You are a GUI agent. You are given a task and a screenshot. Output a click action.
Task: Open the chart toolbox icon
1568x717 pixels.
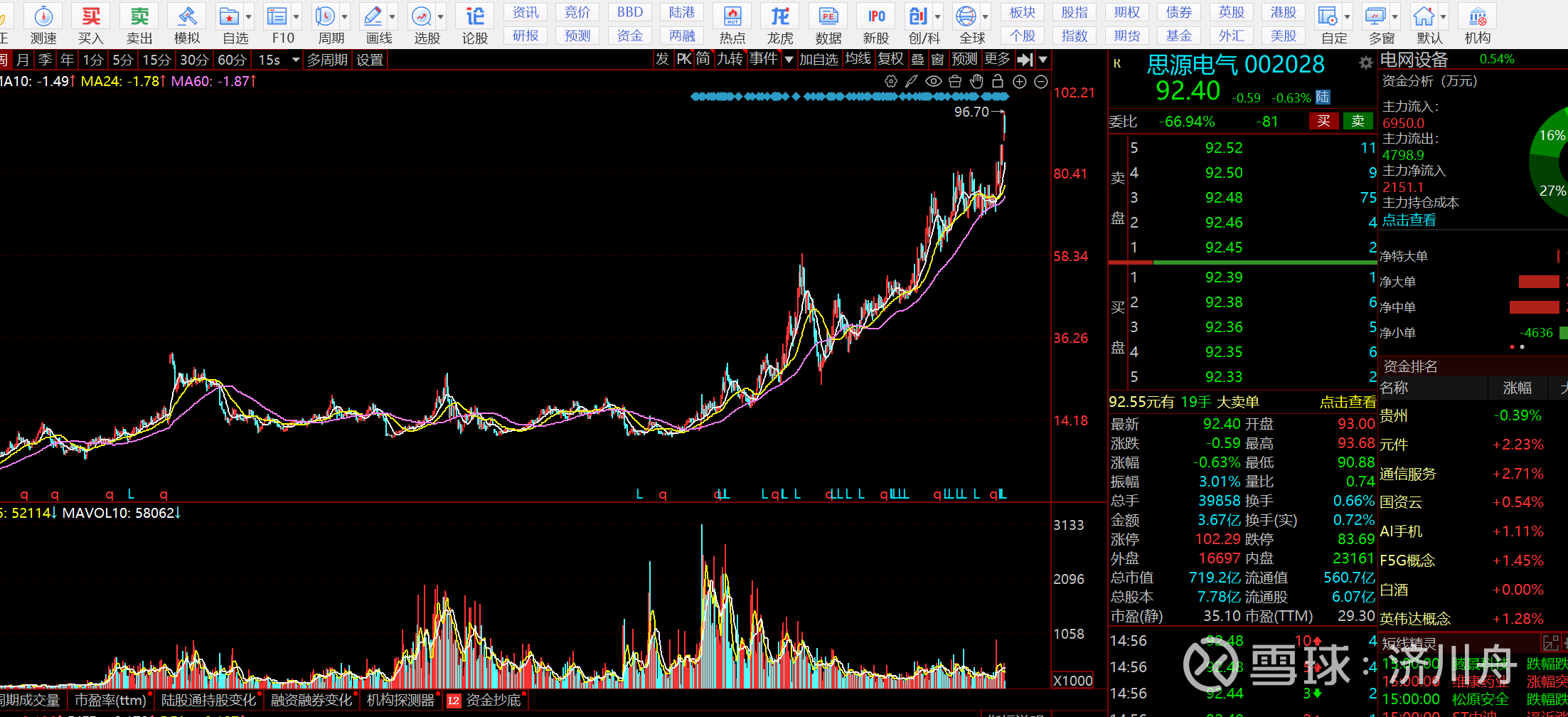(955, 82)
